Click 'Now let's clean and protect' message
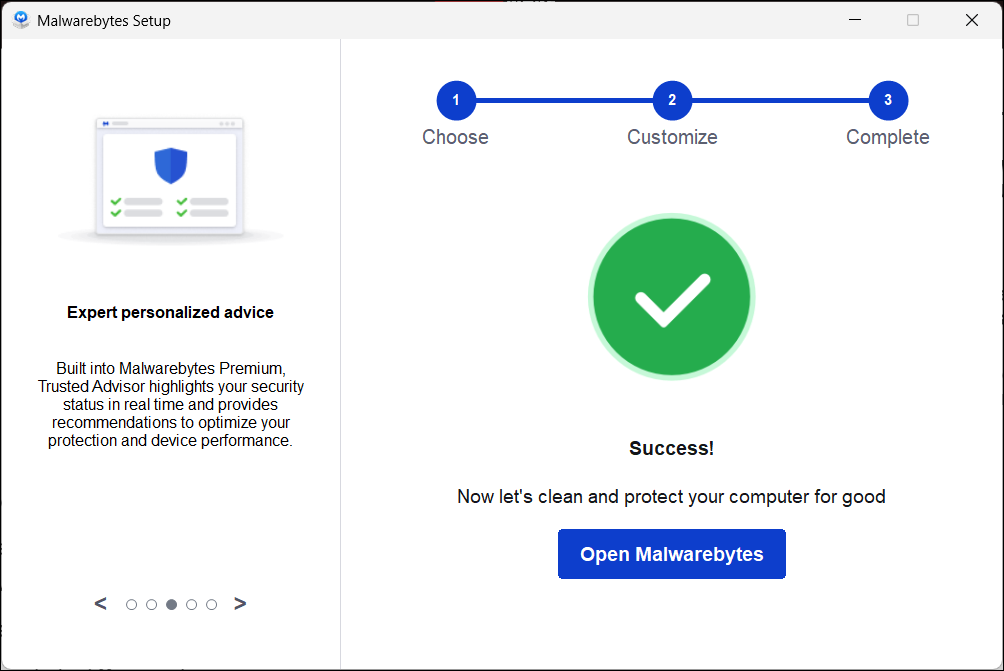The height and width of the screenshot is (671, 1004). [x=671, y=497]
